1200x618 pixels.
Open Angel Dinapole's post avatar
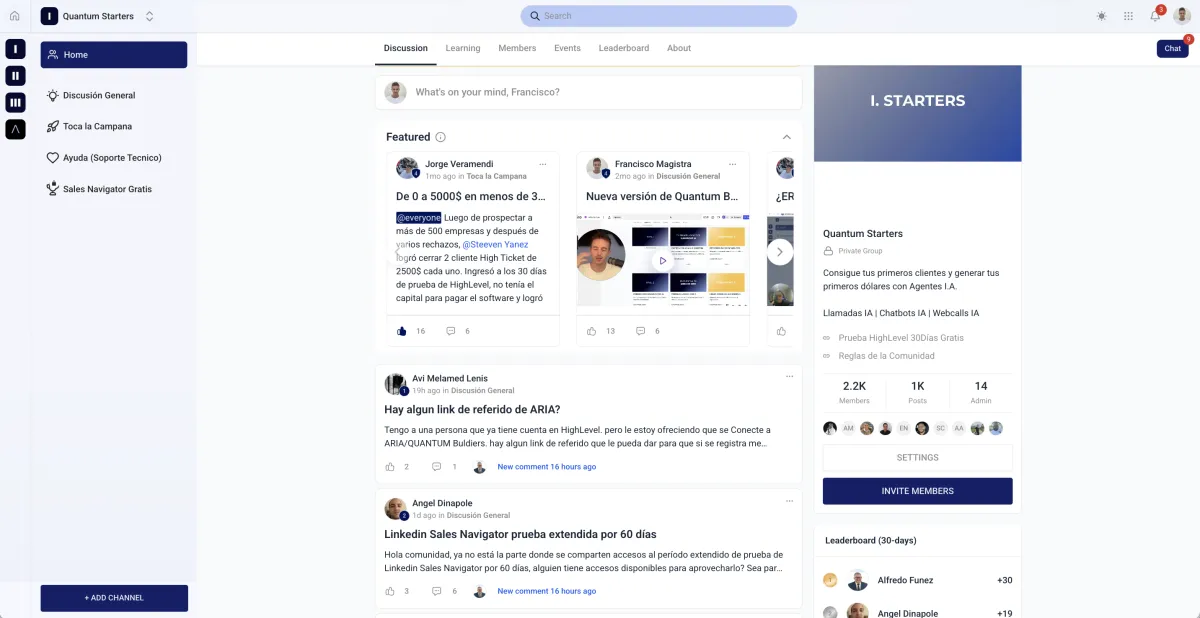point(396,508)
